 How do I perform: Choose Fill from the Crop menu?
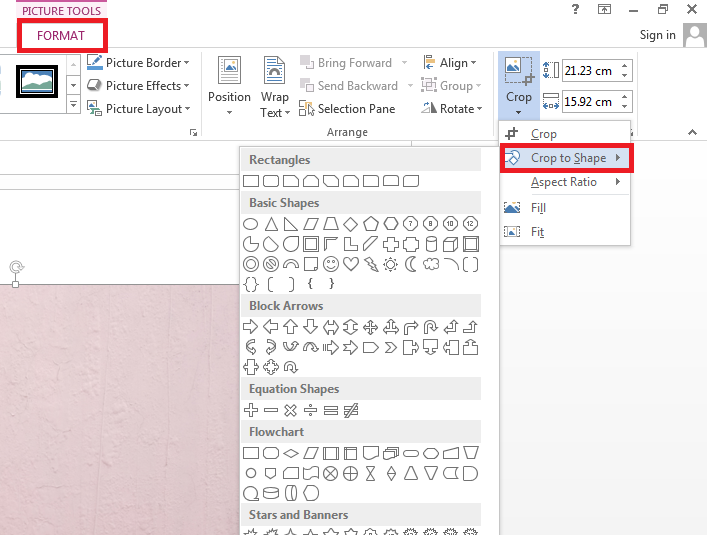pyautogui.click(x=539, y=208)
